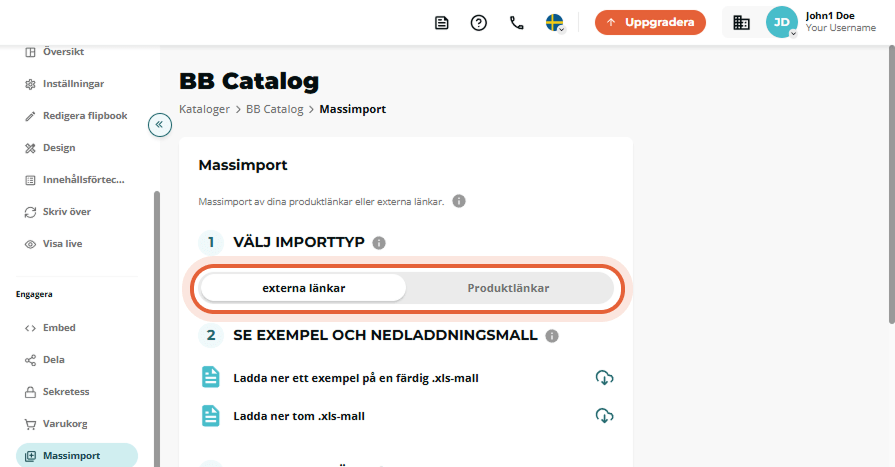Click the Kataloger breadcrumb link
This screenshot has height=467, width=895.
point(204,109)
